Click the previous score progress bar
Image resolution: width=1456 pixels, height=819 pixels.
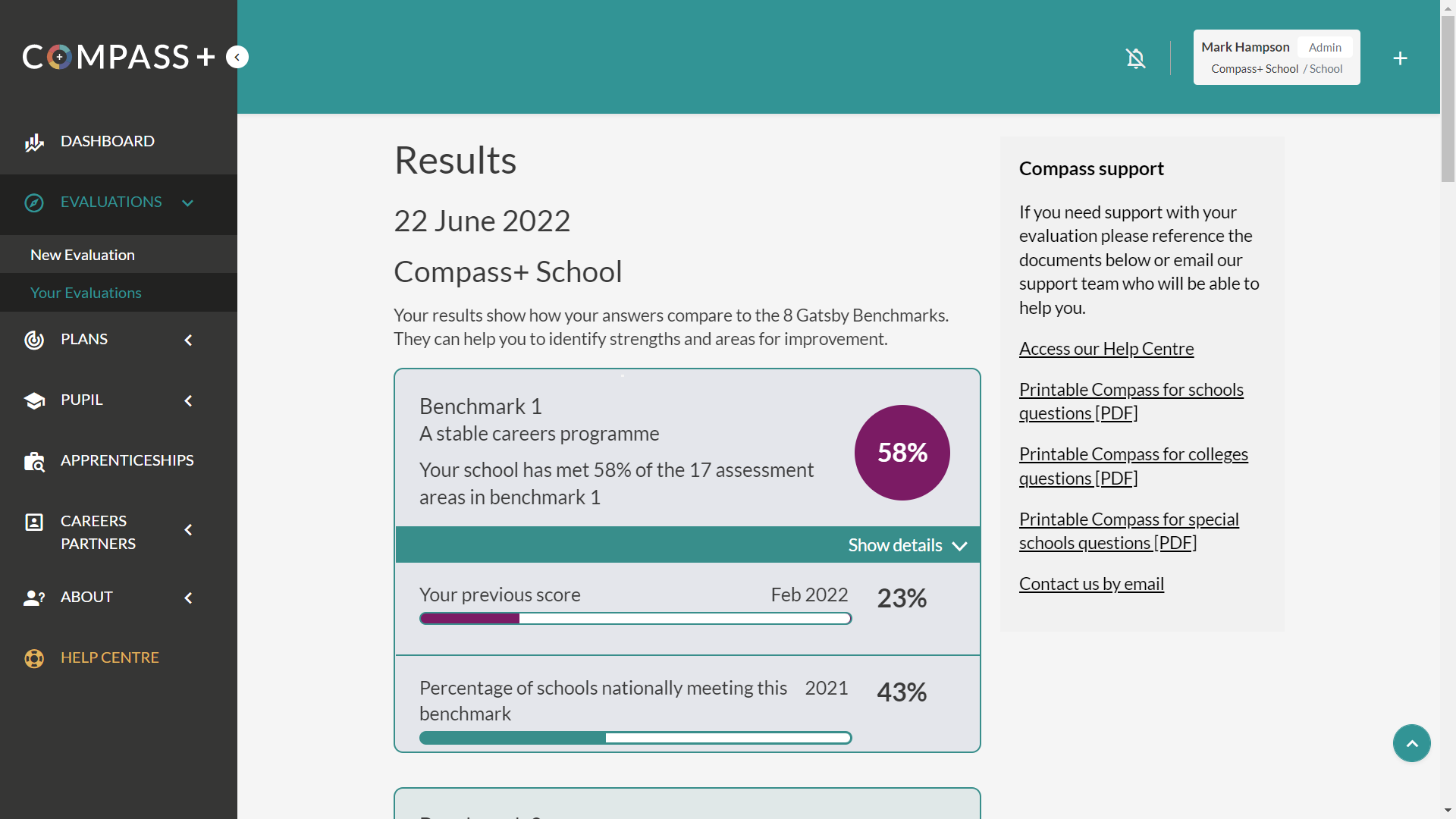635,619
